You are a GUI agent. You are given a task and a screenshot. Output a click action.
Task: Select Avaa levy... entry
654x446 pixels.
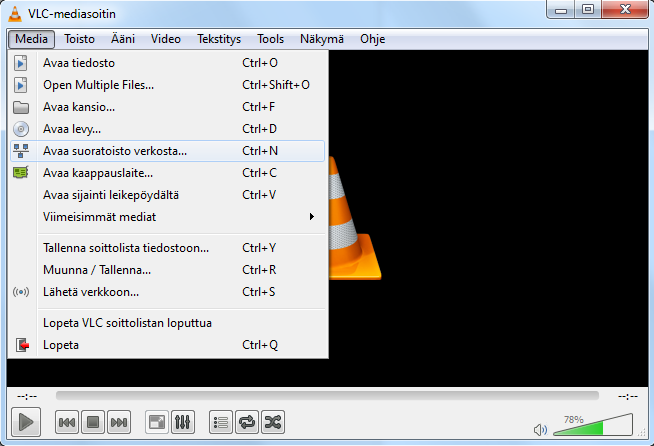coord(167,129)
